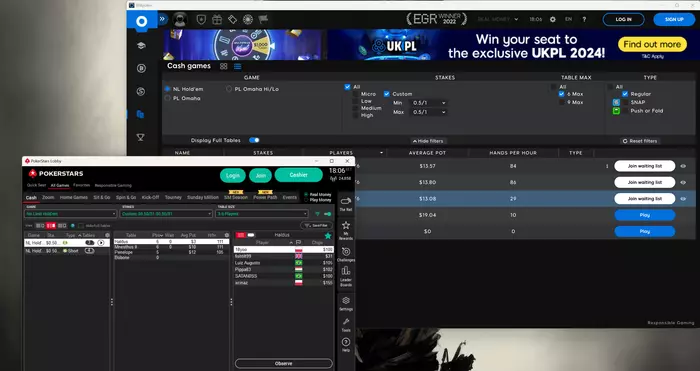Open the gift box promotions icon
This screenshot has height=371, width=700.
[x=217, y=20]
